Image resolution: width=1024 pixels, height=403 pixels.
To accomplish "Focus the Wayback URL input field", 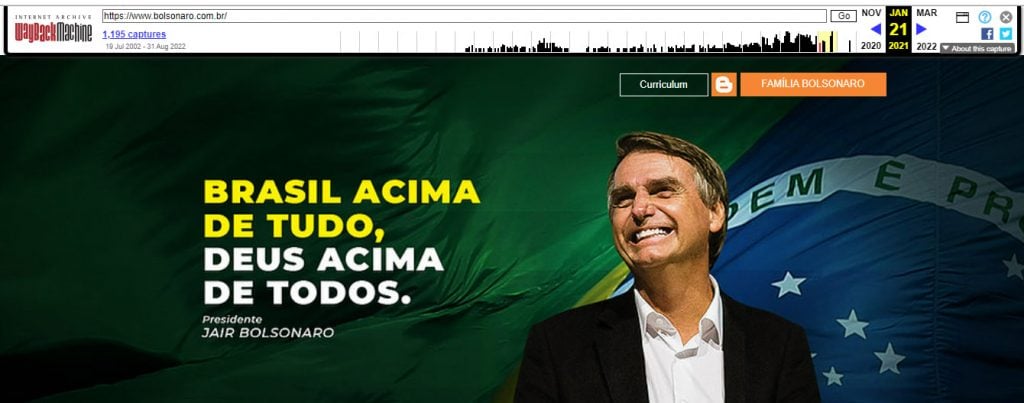I will click(464, 16).
